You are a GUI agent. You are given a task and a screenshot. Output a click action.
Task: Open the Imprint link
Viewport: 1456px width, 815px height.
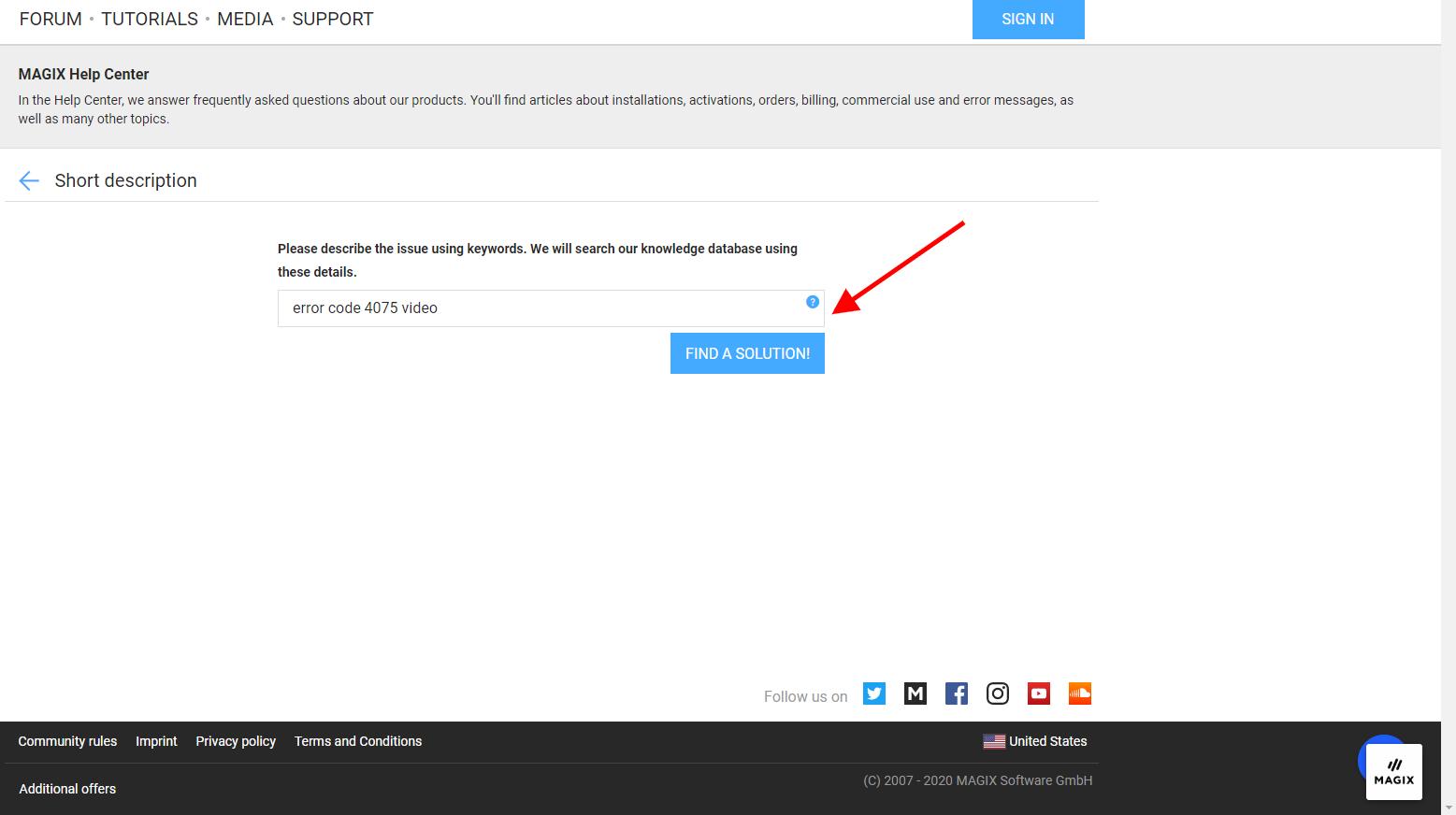[x=156, y=741]
